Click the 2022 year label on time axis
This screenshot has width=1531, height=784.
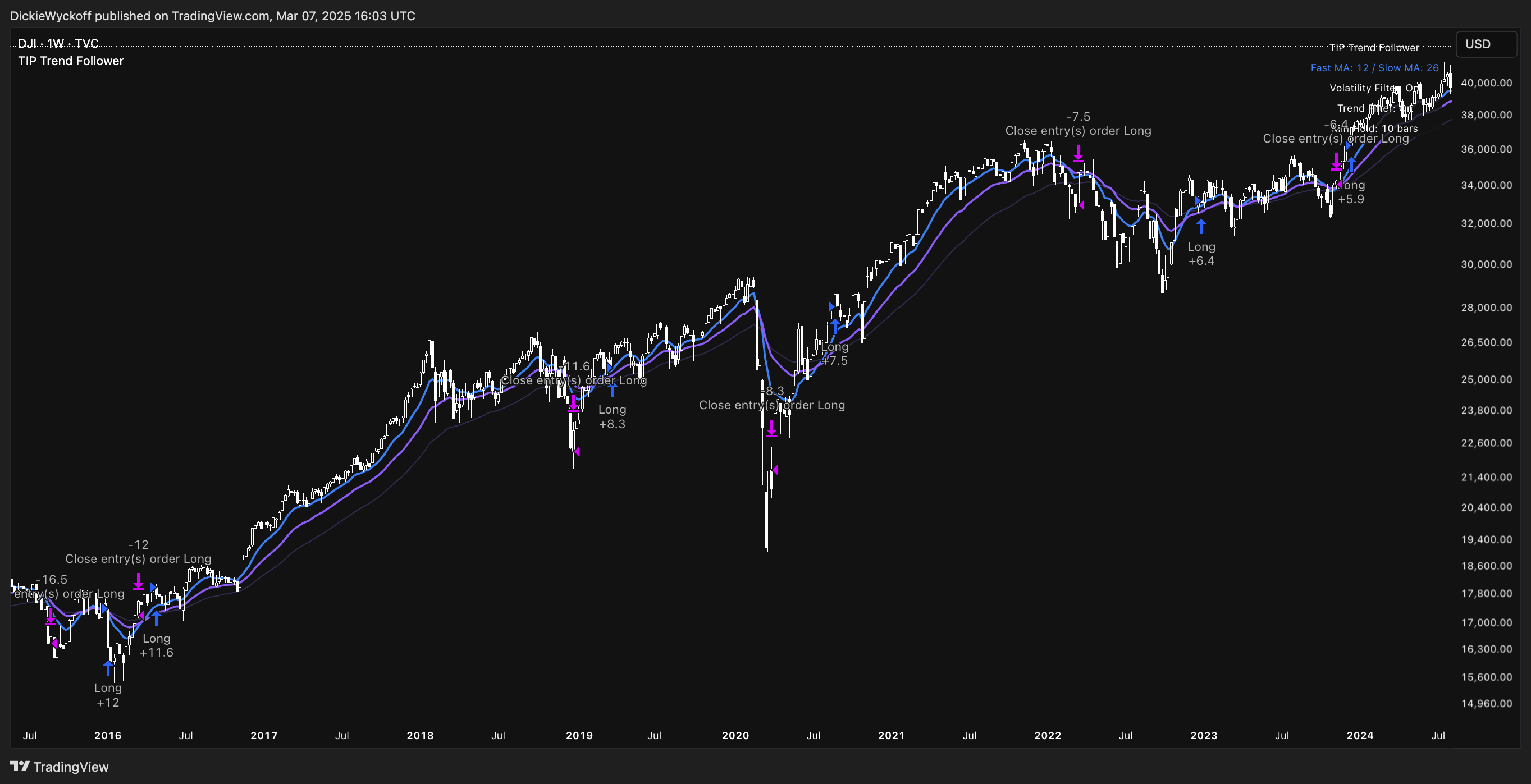click(1048, 735)
